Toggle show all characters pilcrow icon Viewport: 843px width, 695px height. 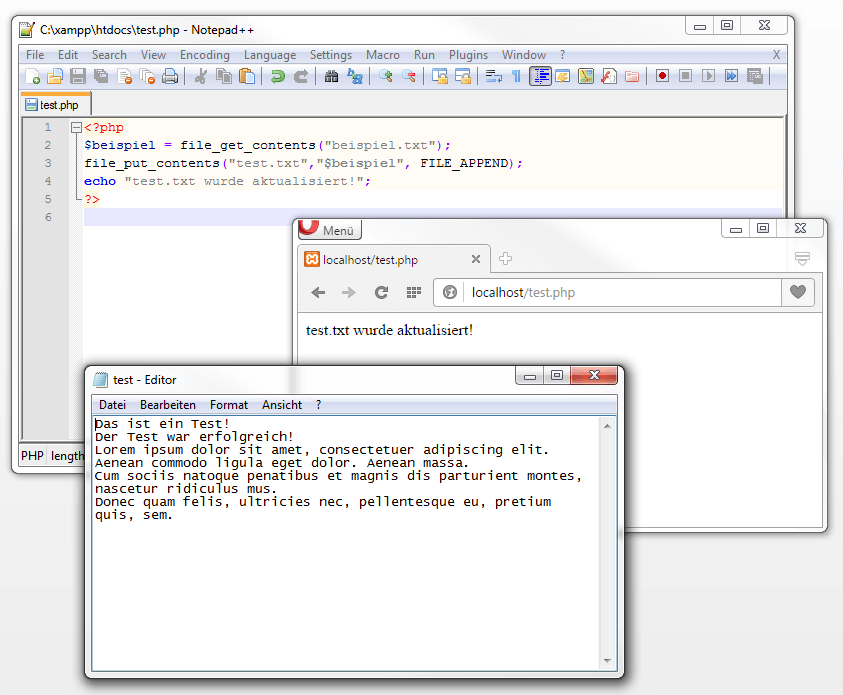click(x=516, y=76)
